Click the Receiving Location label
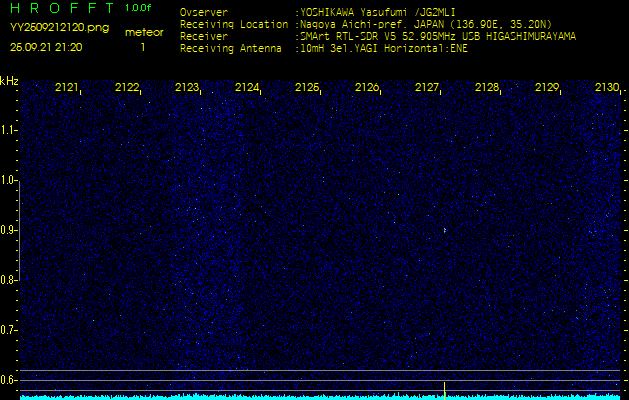The height and width of the screenshot is (400, 629). tap(234, 24)
